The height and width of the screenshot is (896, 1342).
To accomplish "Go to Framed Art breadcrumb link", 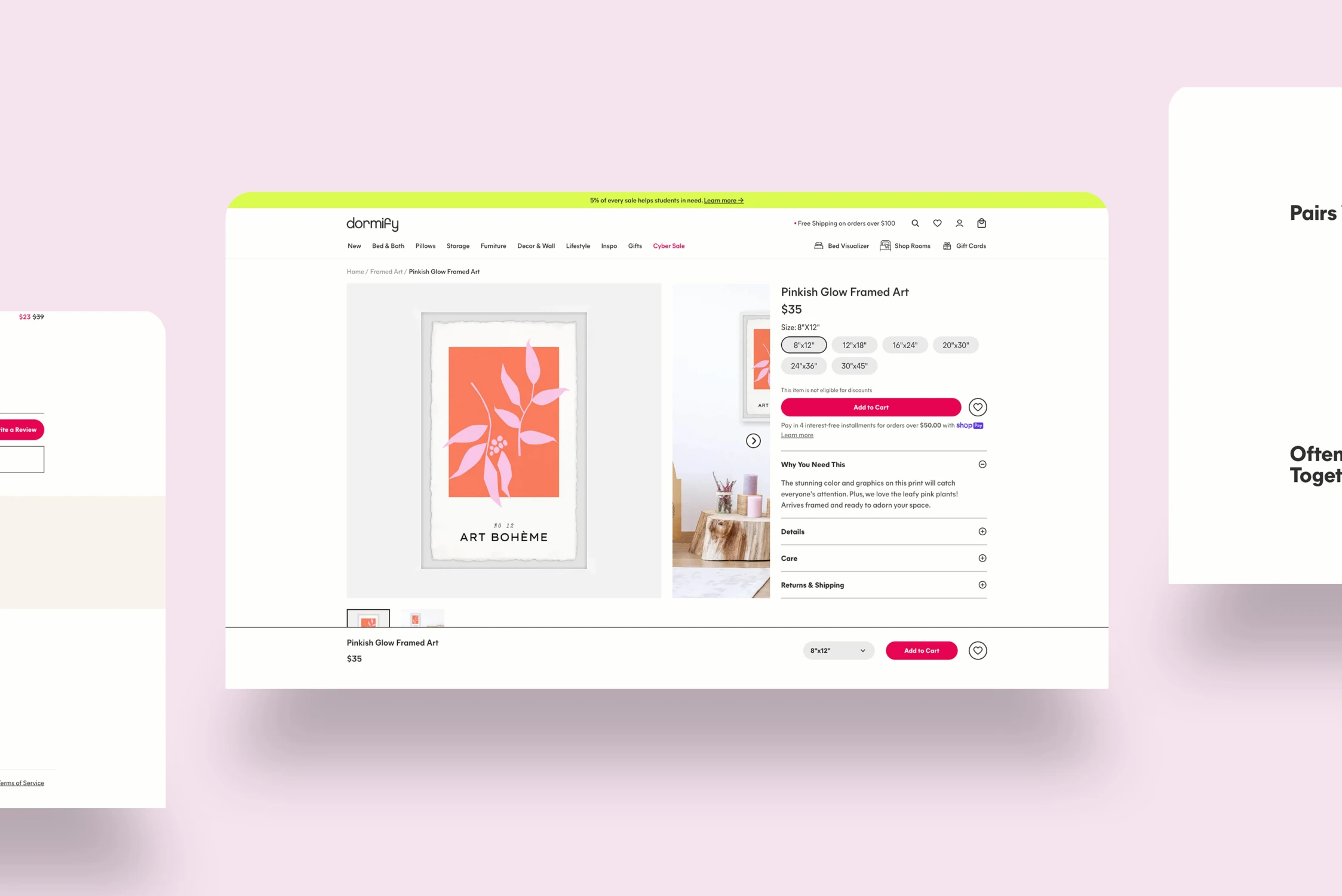I will point(386,272).
